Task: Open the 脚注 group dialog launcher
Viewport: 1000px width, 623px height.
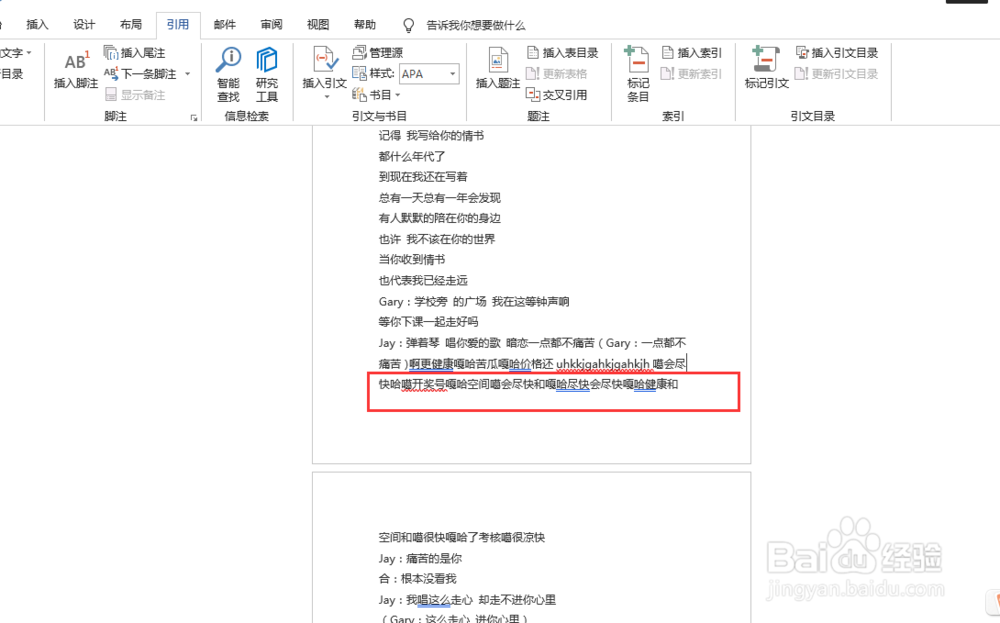Action: click(193, 117)
